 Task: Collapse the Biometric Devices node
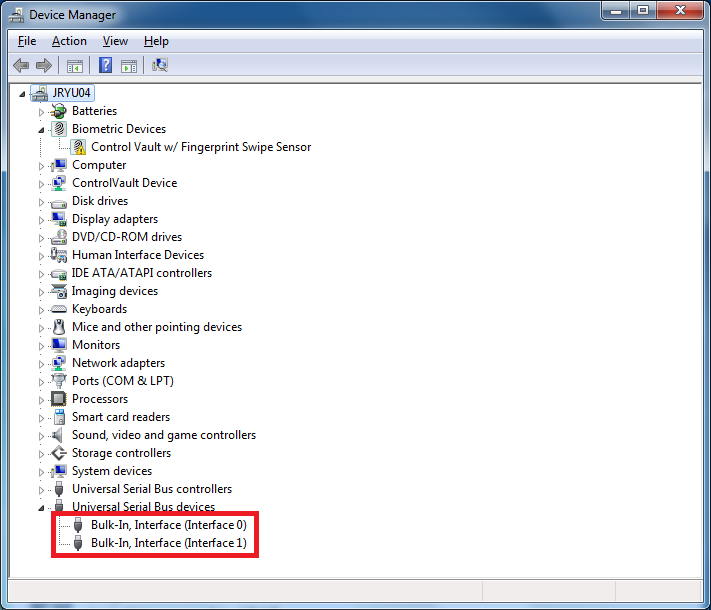pyautogui.click(x=41, y=130)
